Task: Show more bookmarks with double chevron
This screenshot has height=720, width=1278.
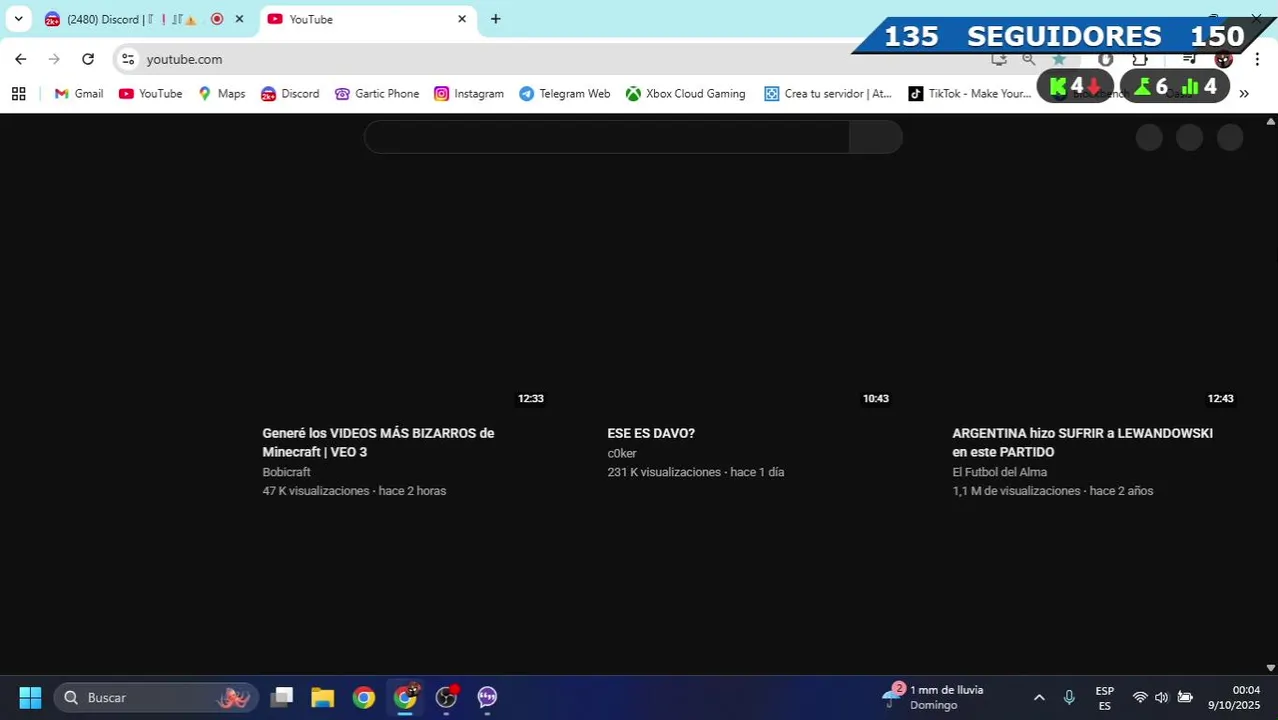Action: [1244, 94]
